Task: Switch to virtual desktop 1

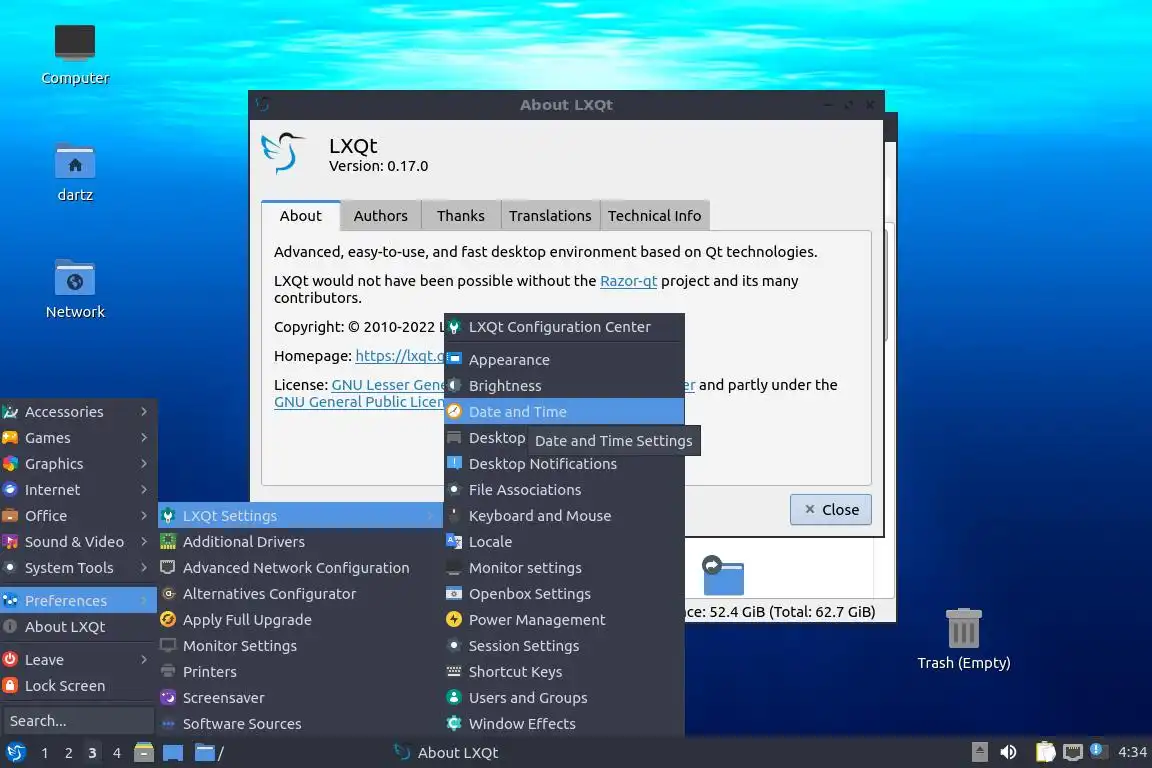Action: tap(45, 753)
